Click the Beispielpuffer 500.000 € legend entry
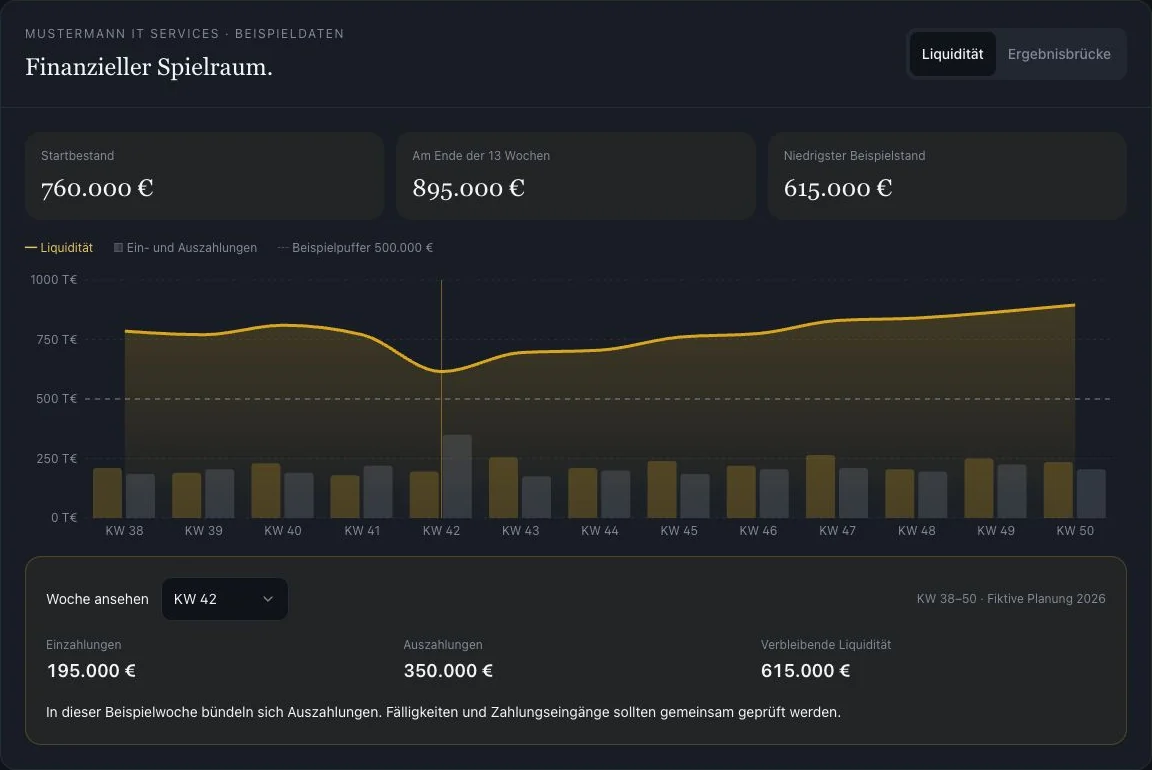 [355, 248]
